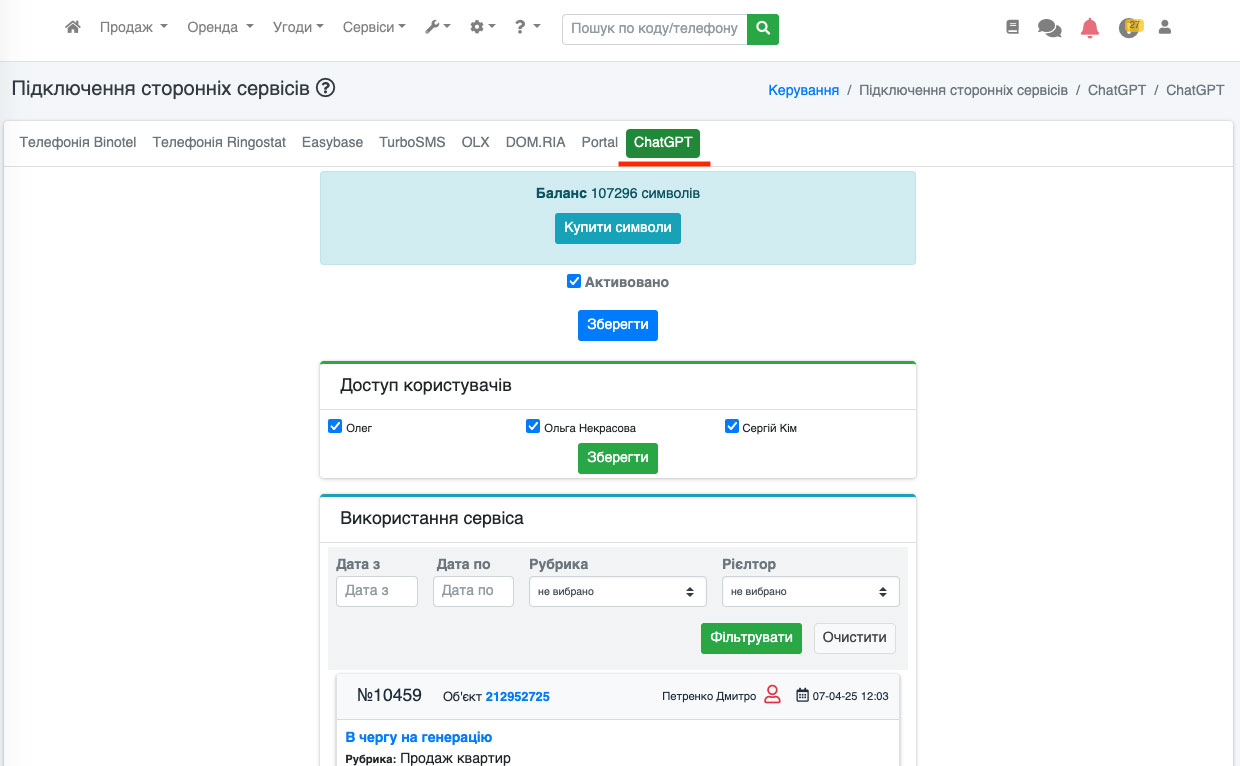
Task: Click the green search magnifier button
Action: pyautogui.click(x=763, y=29)
